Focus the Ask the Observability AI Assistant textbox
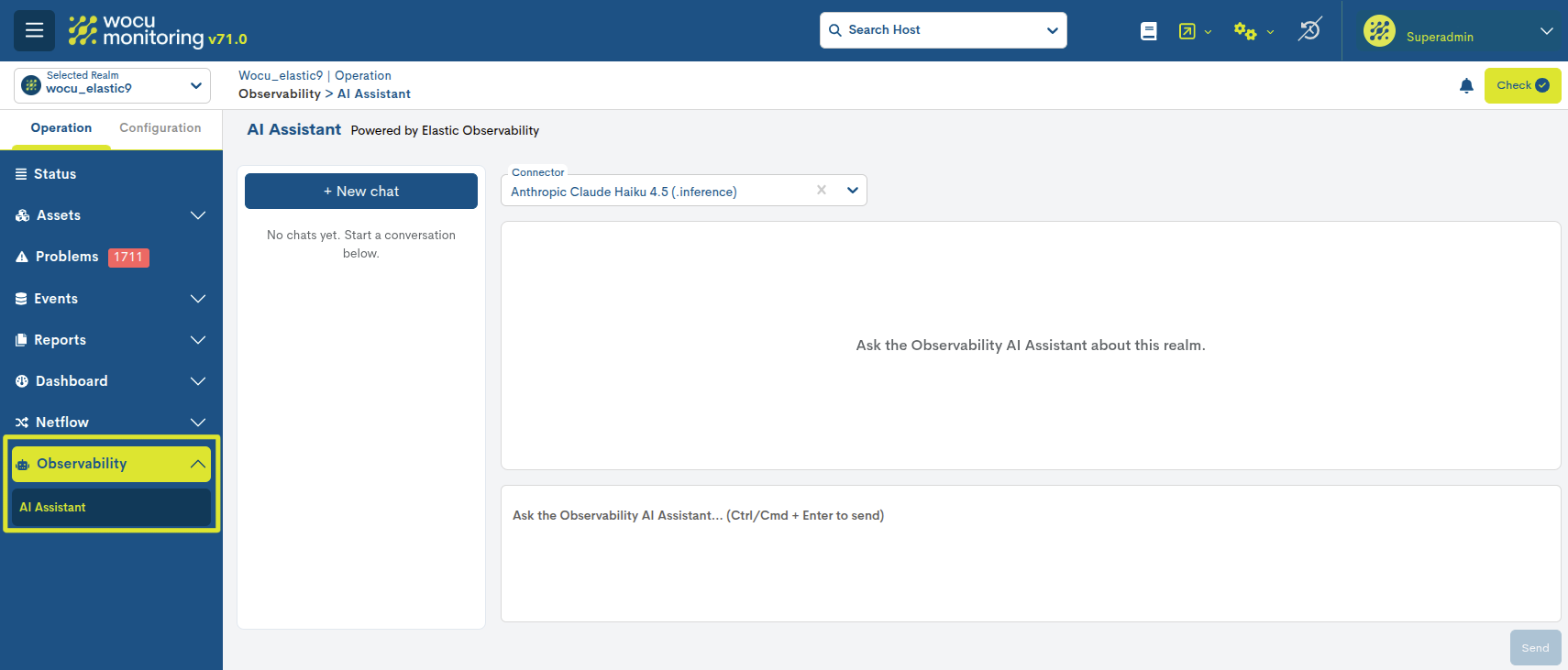This screenshot has width=1568, height=670. click(x=1031, y=554)
